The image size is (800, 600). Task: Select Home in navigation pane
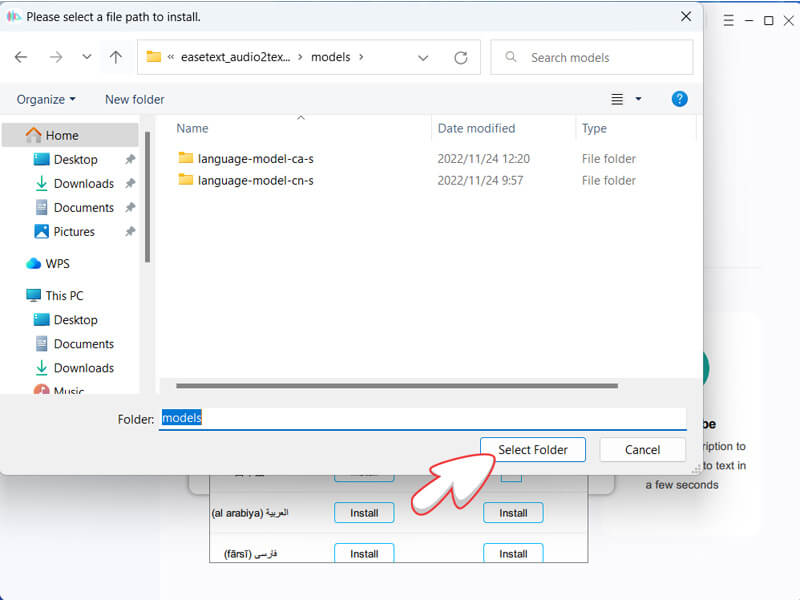coord(70,135)
